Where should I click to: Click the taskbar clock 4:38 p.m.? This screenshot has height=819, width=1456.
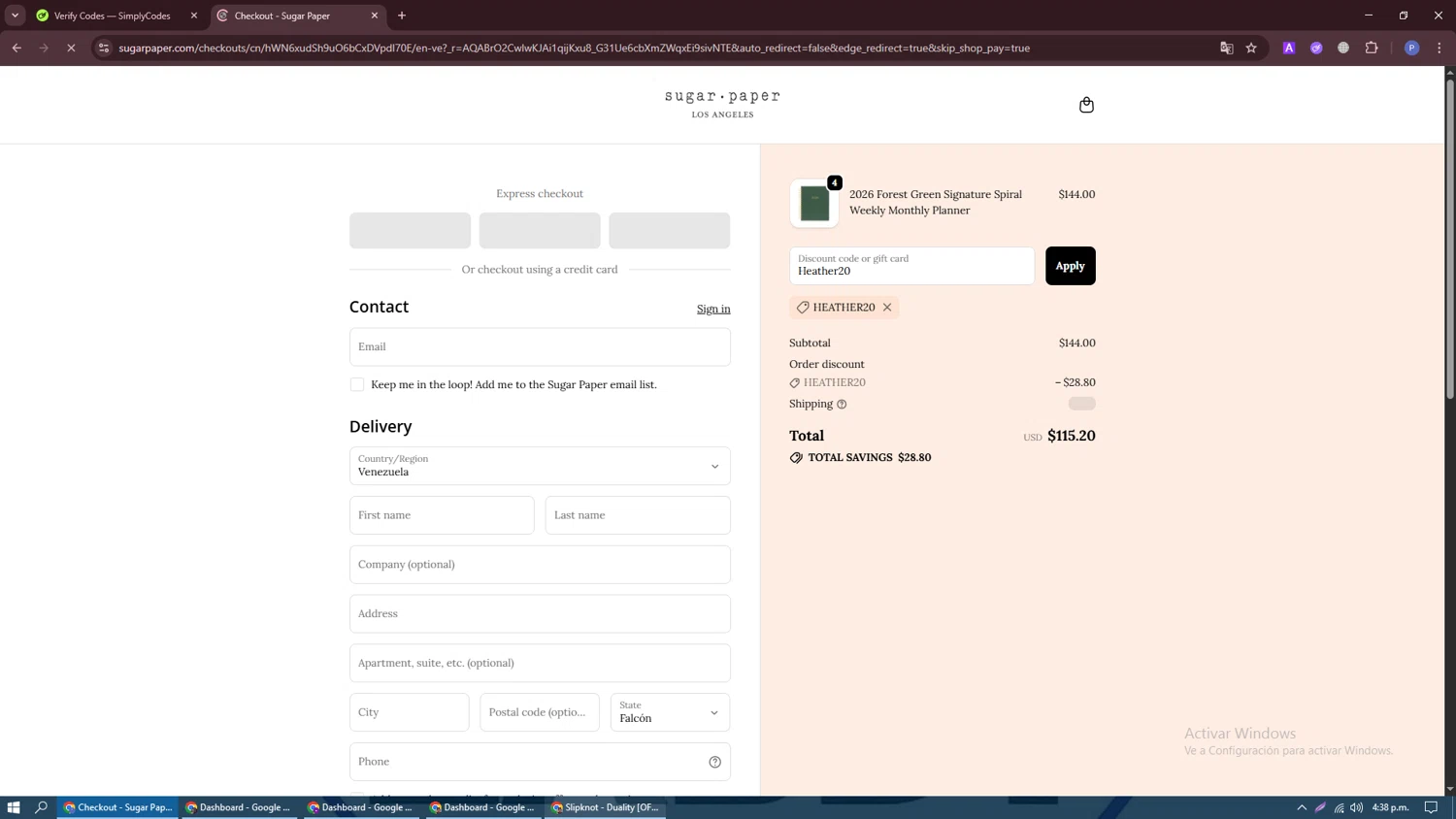pos(1390,807)
